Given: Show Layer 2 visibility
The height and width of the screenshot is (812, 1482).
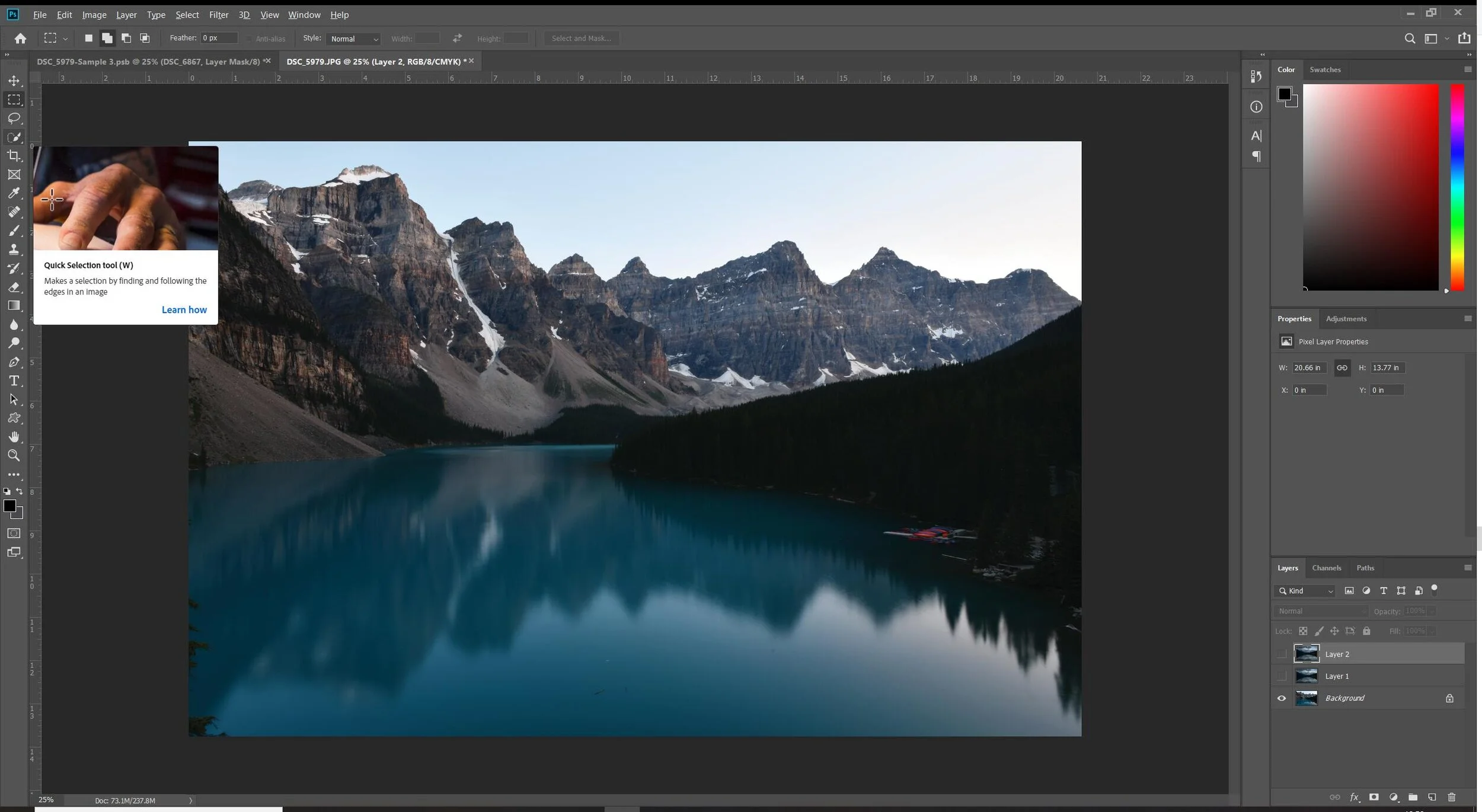Looking at the screenshot, I should [x=1282, y=654].
